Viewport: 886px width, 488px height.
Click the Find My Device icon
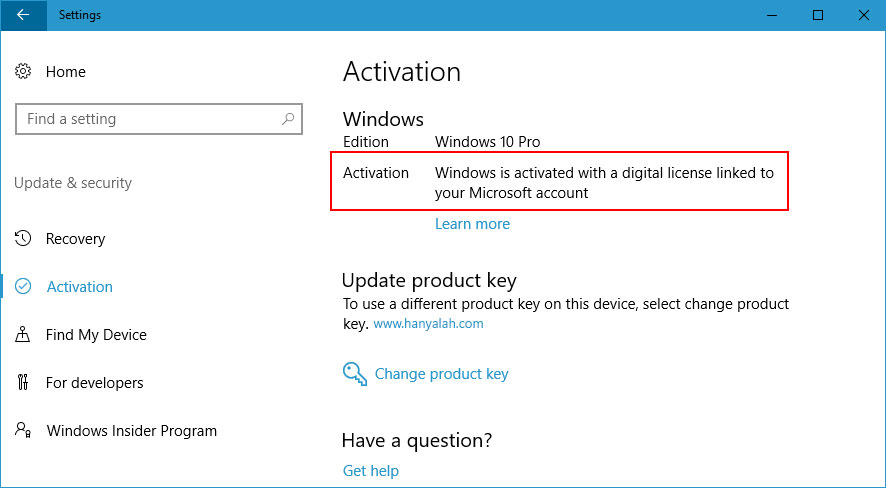coord(23,335)
